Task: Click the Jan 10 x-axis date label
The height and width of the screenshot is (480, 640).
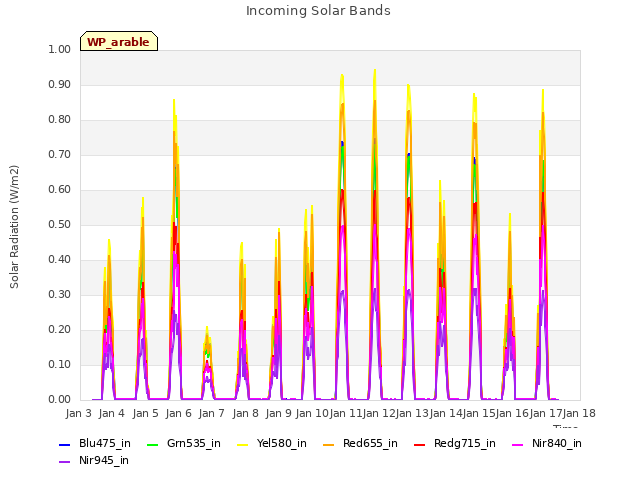Action: [312, 413]
